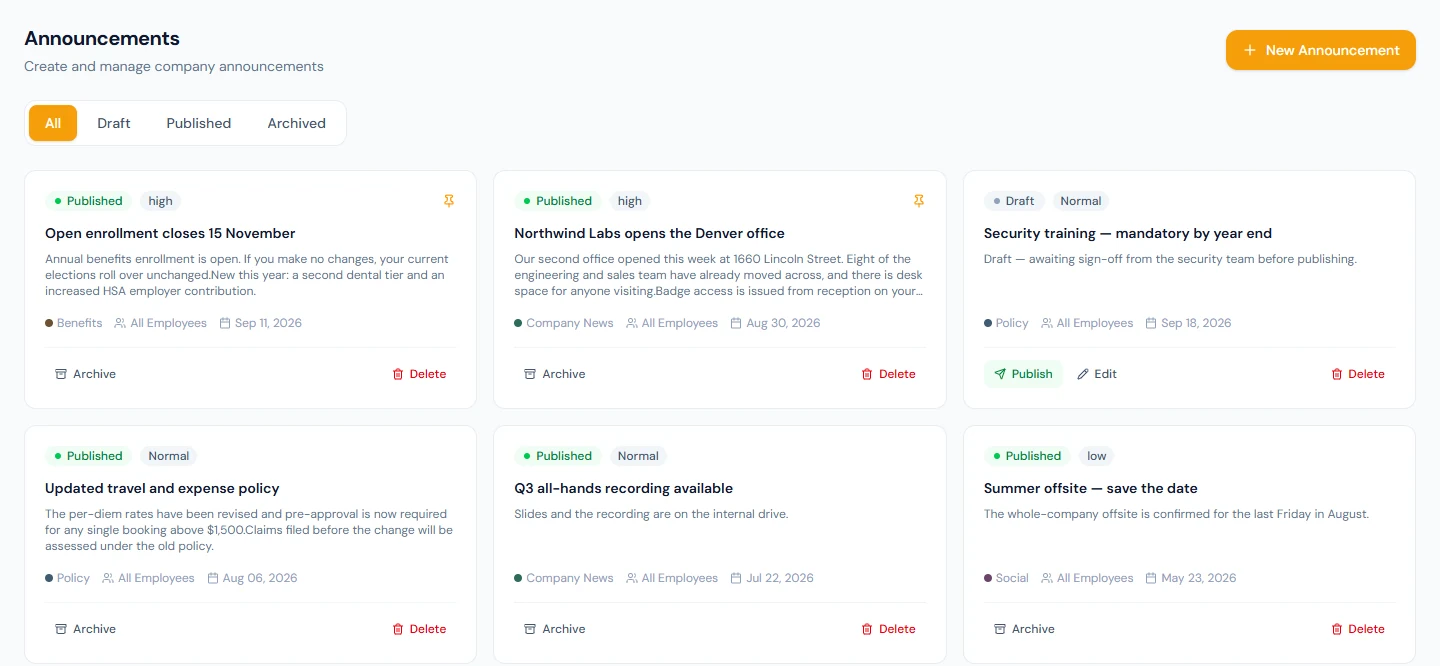
Task: Click the Draft status badge on Security training
Action: pyautogui.click(x=1014, y=201)
